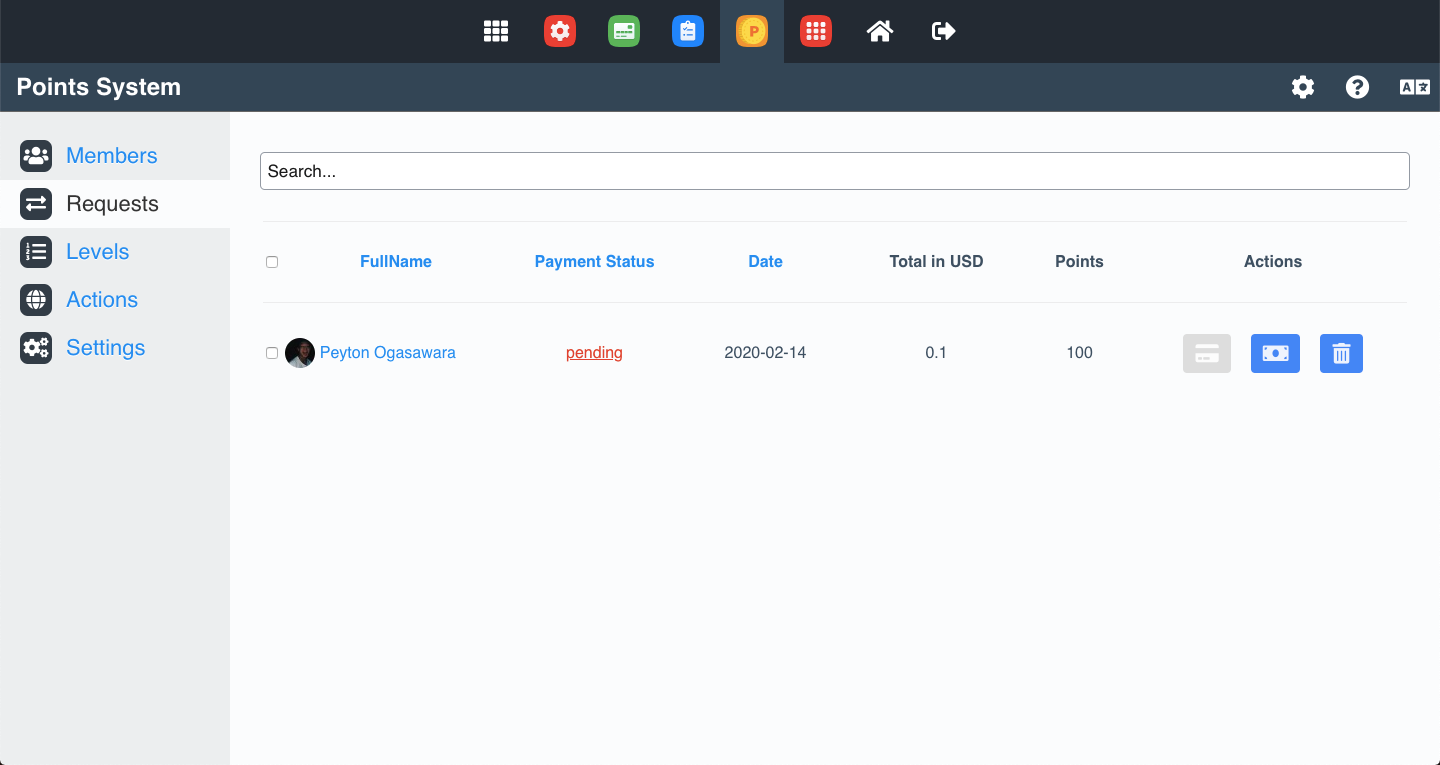
Task: Click into the Search field
Action: [x=834, y=171]
